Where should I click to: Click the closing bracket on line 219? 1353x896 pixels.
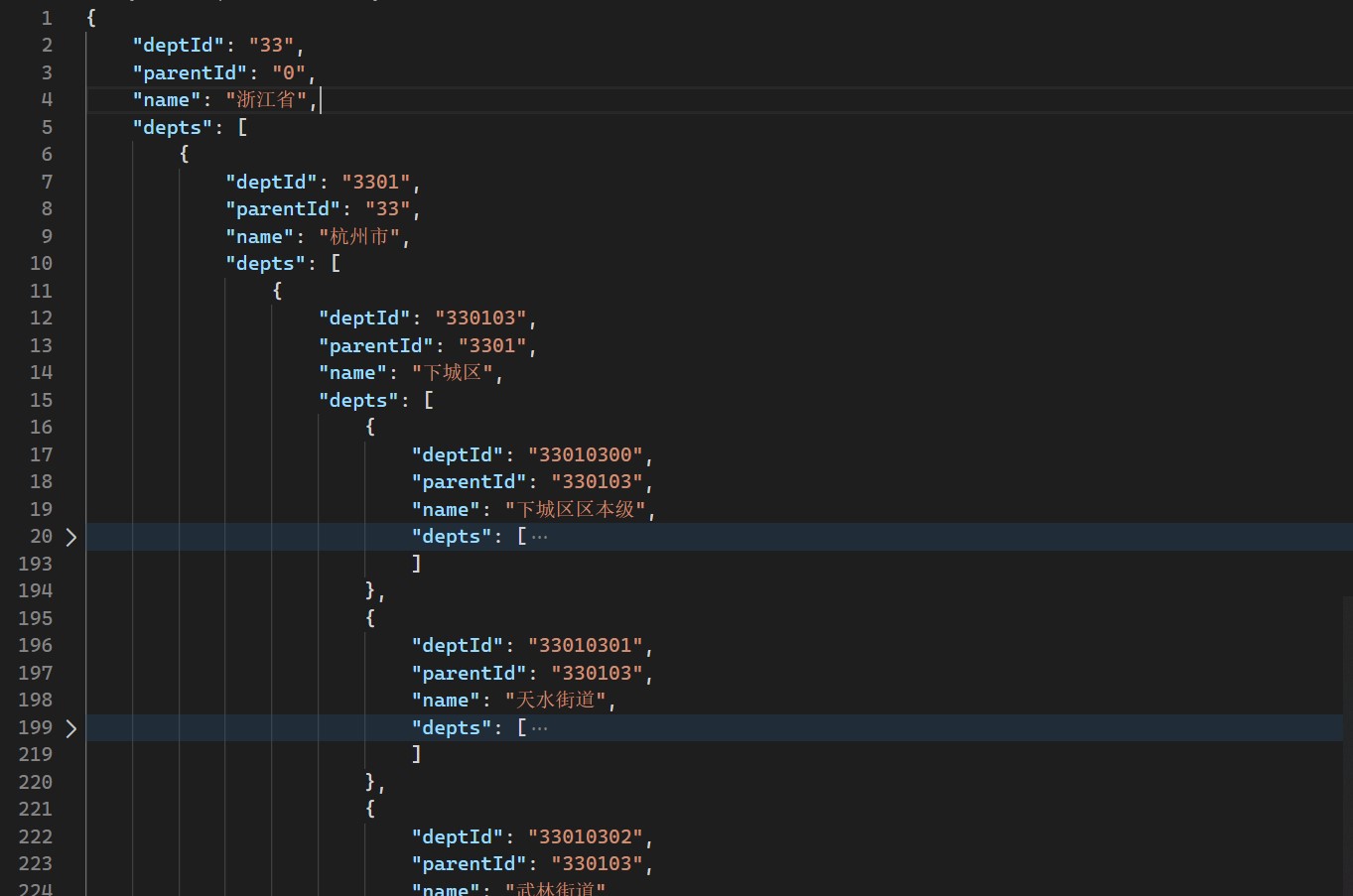pyautogui.click(x=417, y=755)
